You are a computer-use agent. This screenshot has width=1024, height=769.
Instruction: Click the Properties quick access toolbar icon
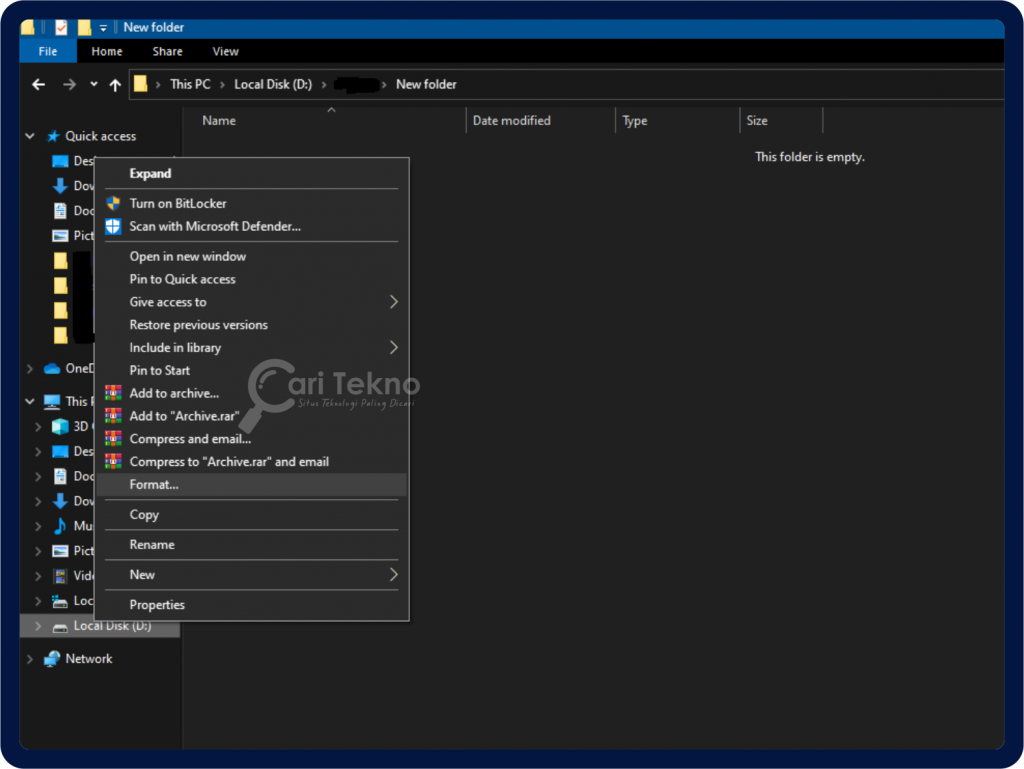pos(61,27)
